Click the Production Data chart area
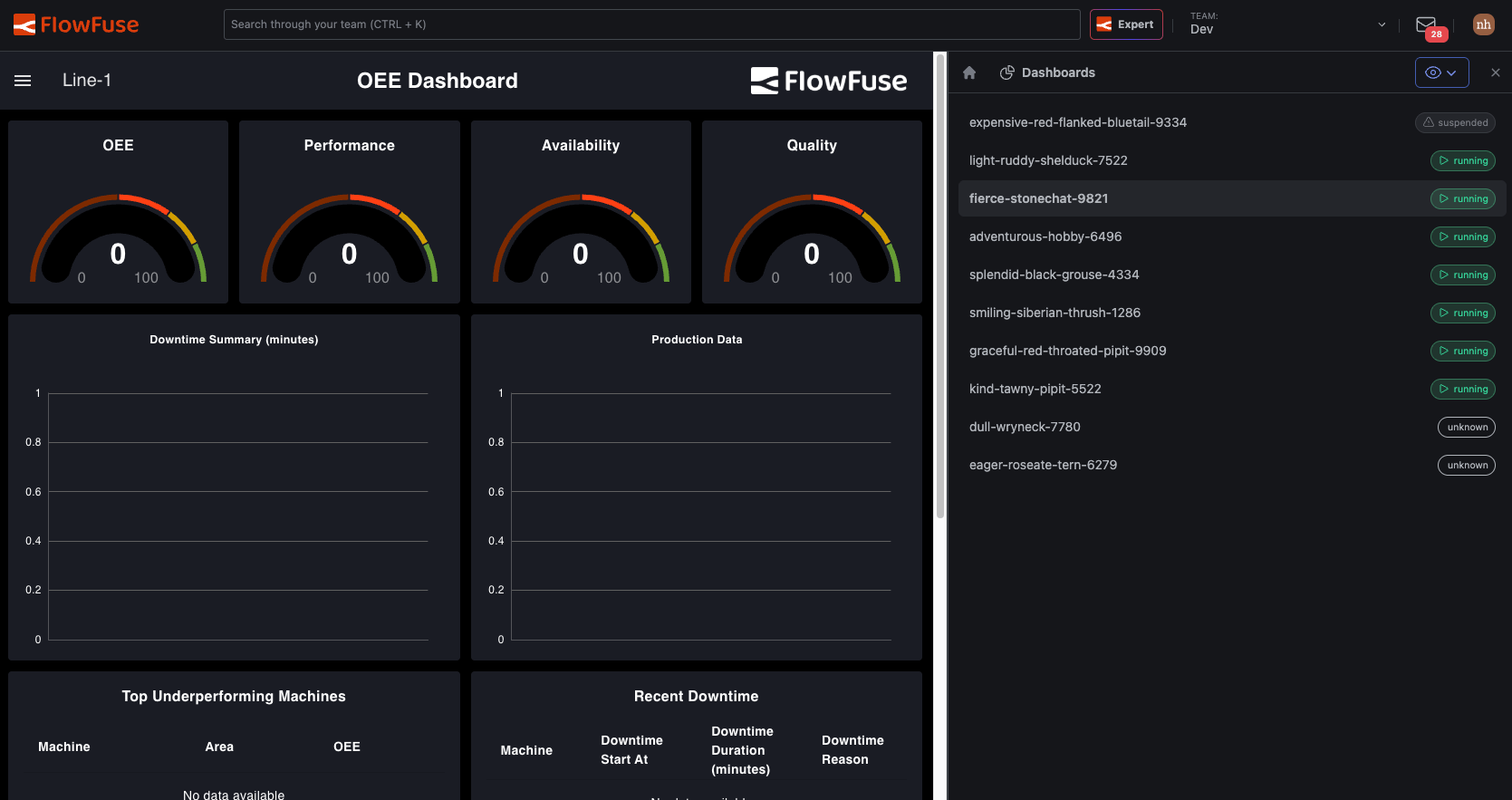The image size is (1512, 800). (697, 515)
